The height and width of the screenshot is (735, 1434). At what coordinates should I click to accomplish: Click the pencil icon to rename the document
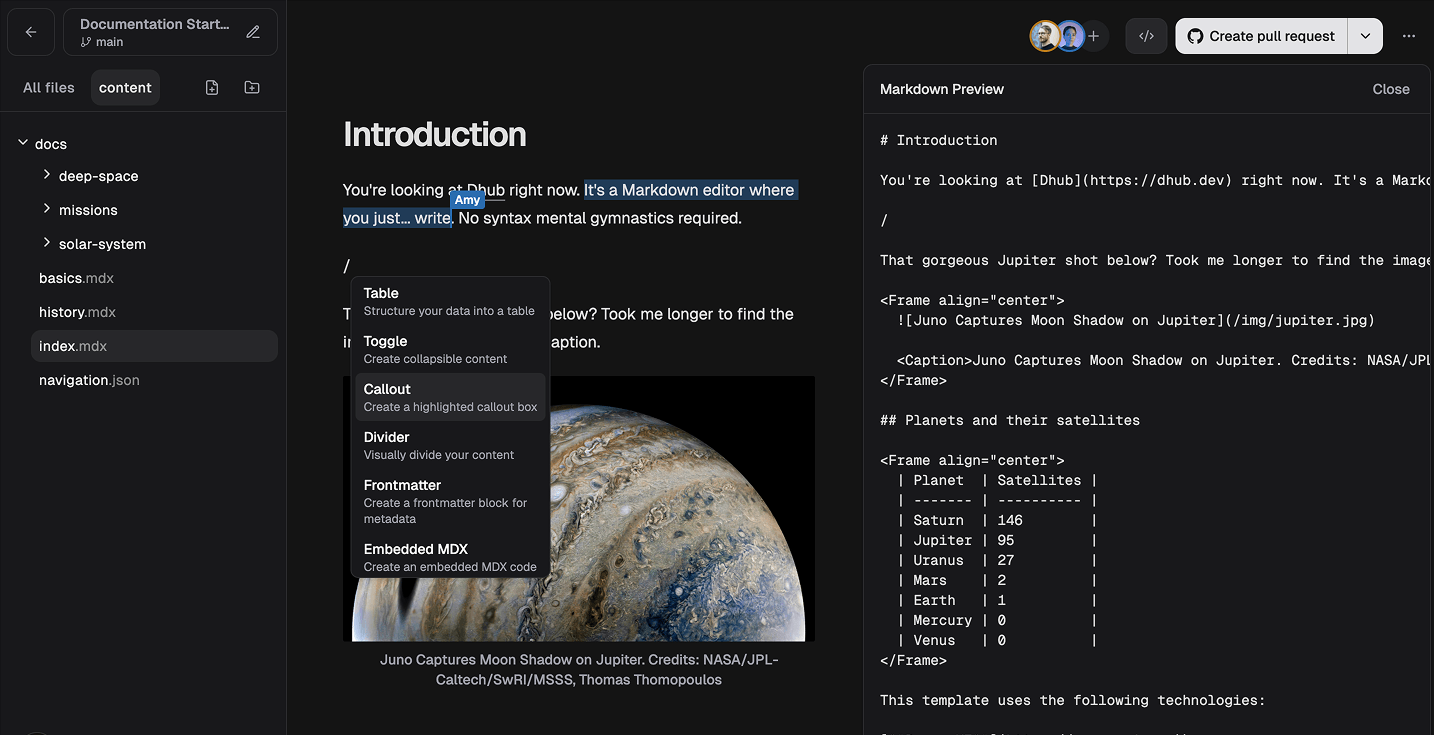point(255,31)
